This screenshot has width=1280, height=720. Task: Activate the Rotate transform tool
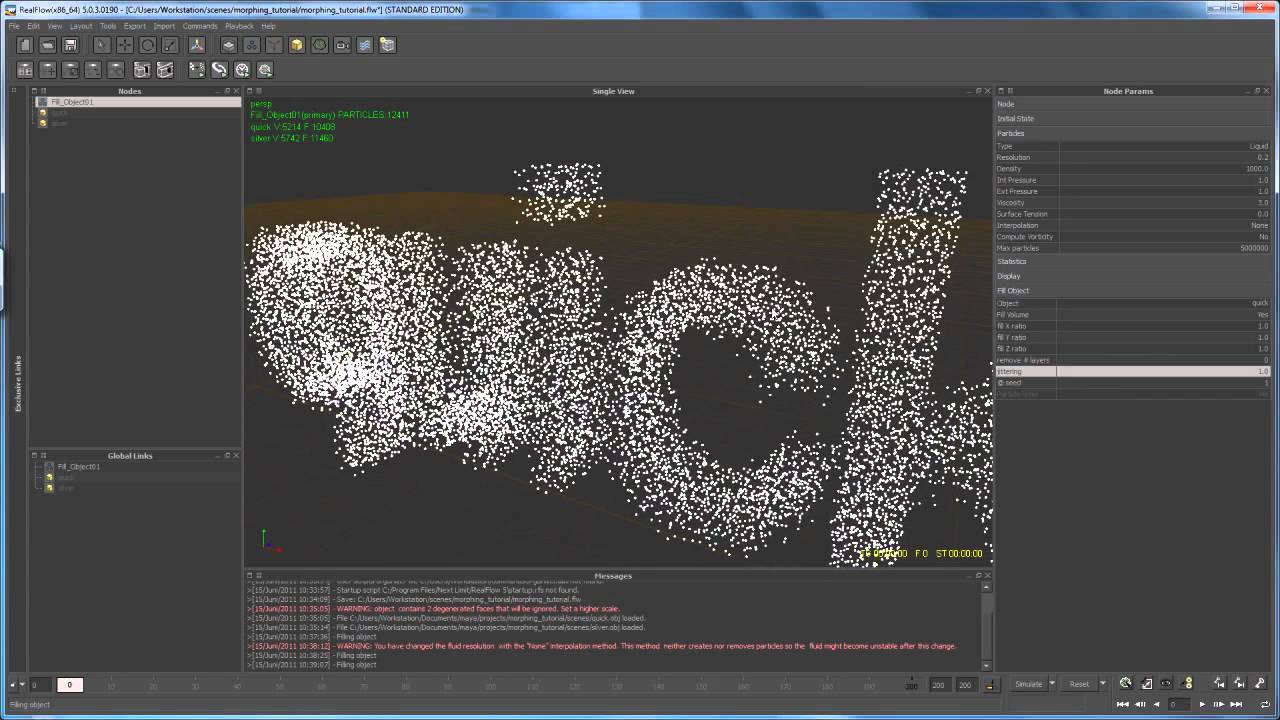coord(147,45)
